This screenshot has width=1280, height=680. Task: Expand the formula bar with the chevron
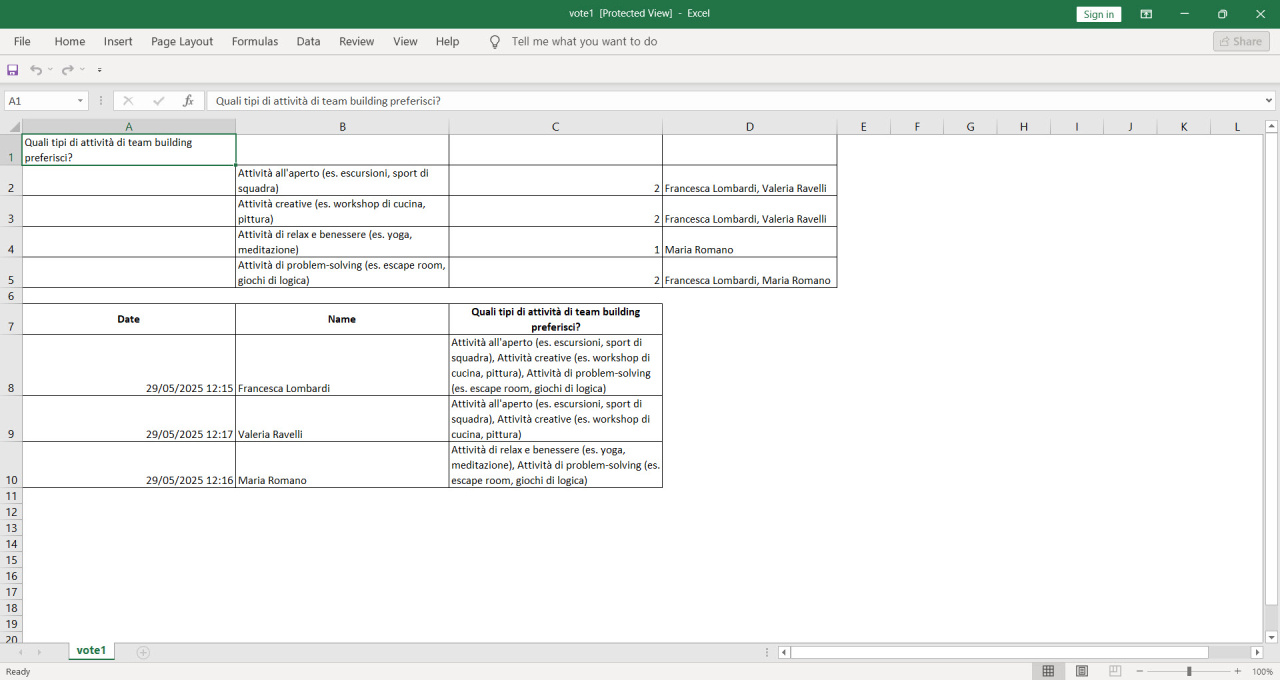coord(1269,101)
